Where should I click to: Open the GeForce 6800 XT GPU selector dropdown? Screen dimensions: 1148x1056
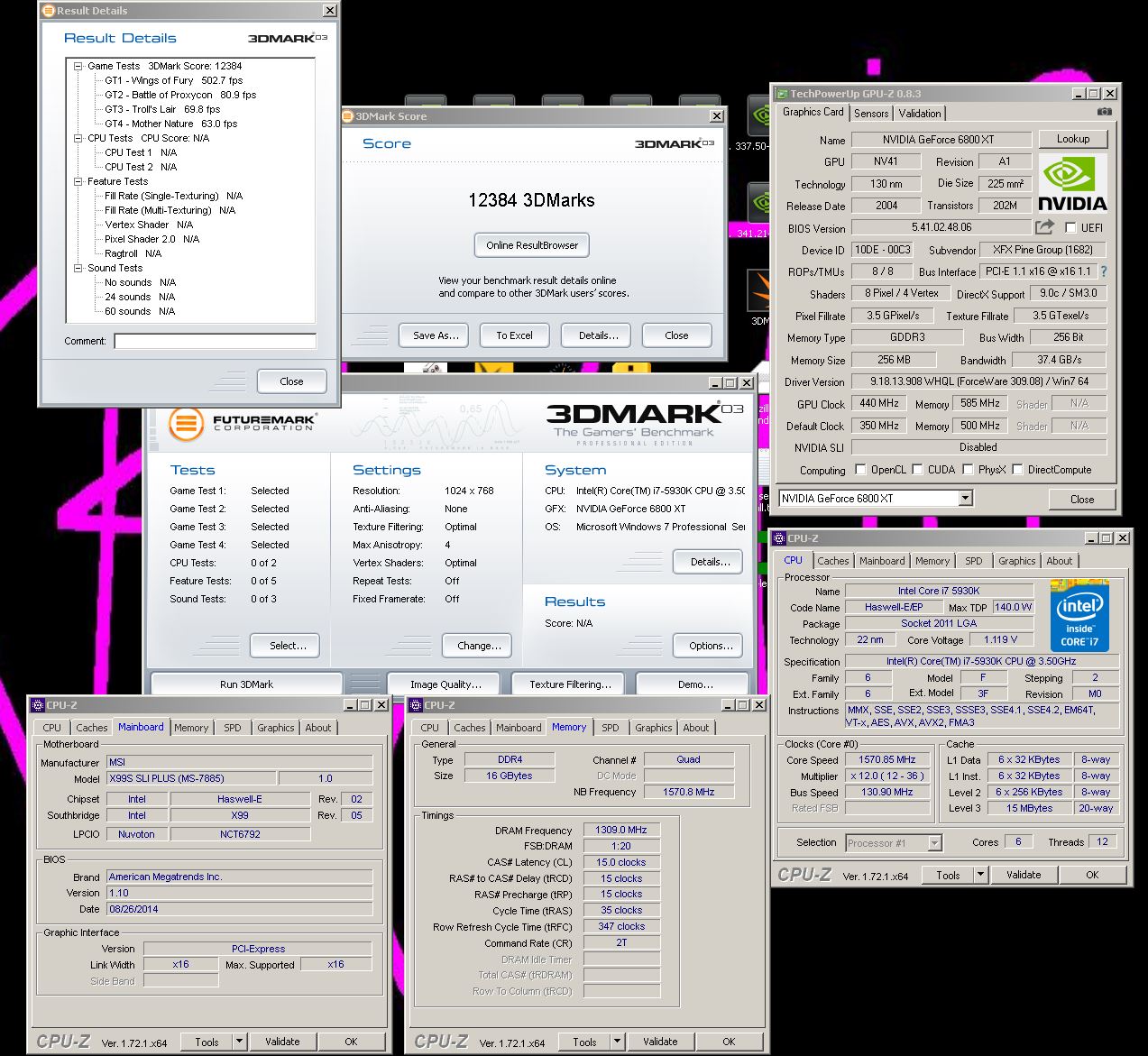pos(965,499)
